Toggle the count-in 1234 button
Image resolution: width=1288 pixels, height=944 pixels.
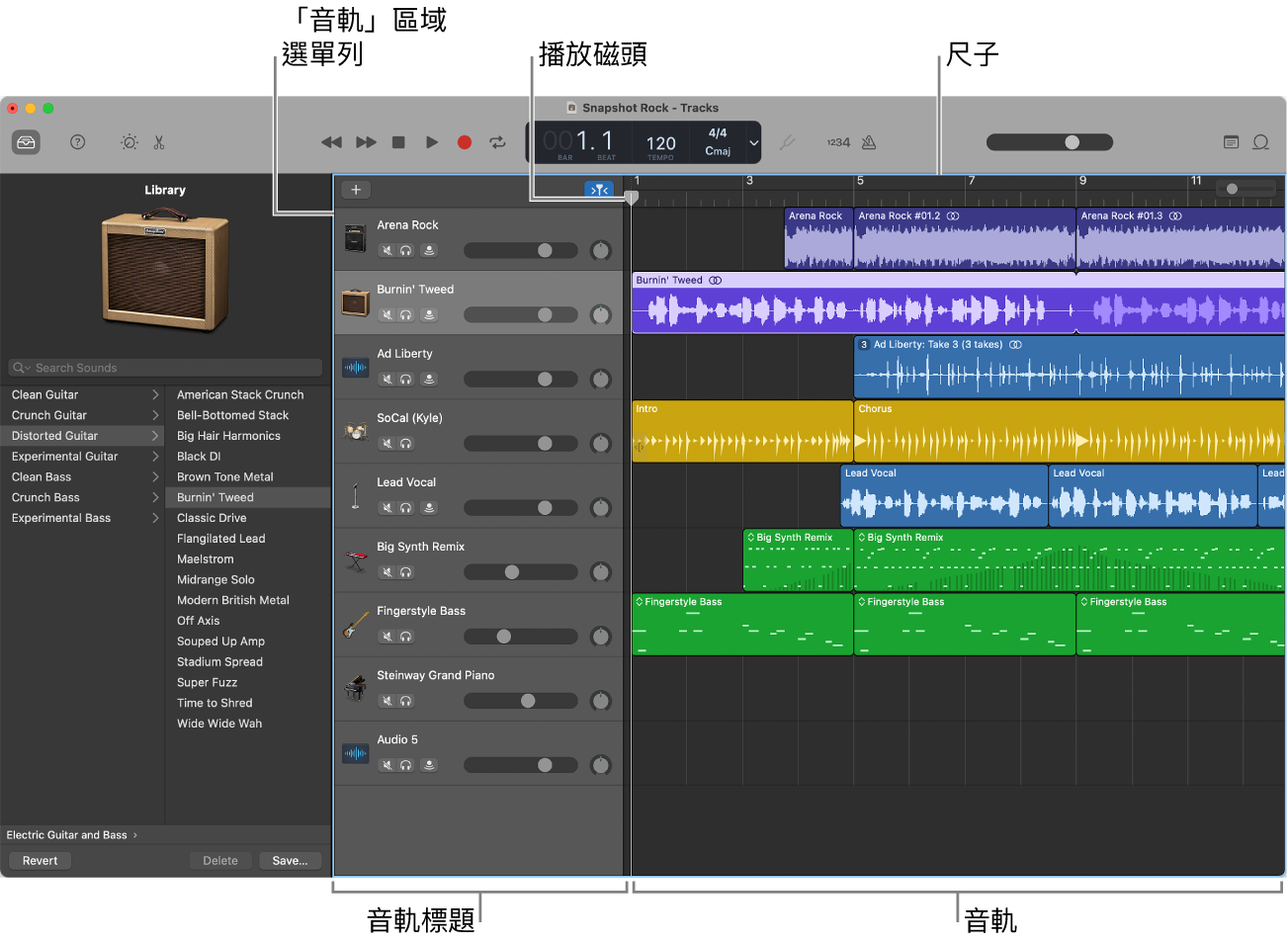coord(838,142)
